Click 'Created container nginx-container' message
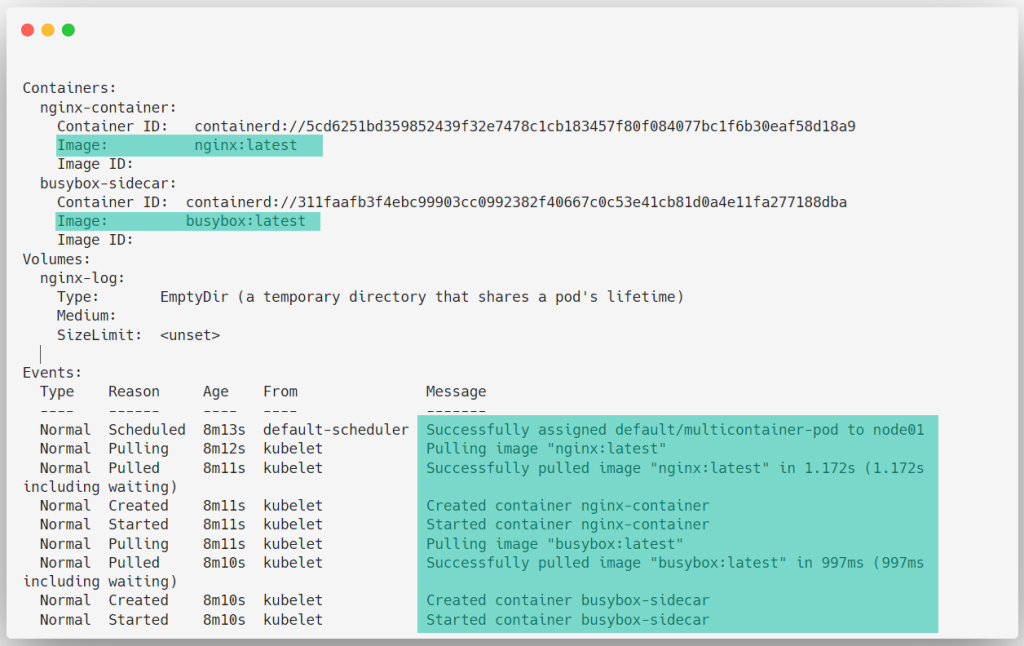Image resolution: width=1024 pixels, height=646 pixels. 568,506
